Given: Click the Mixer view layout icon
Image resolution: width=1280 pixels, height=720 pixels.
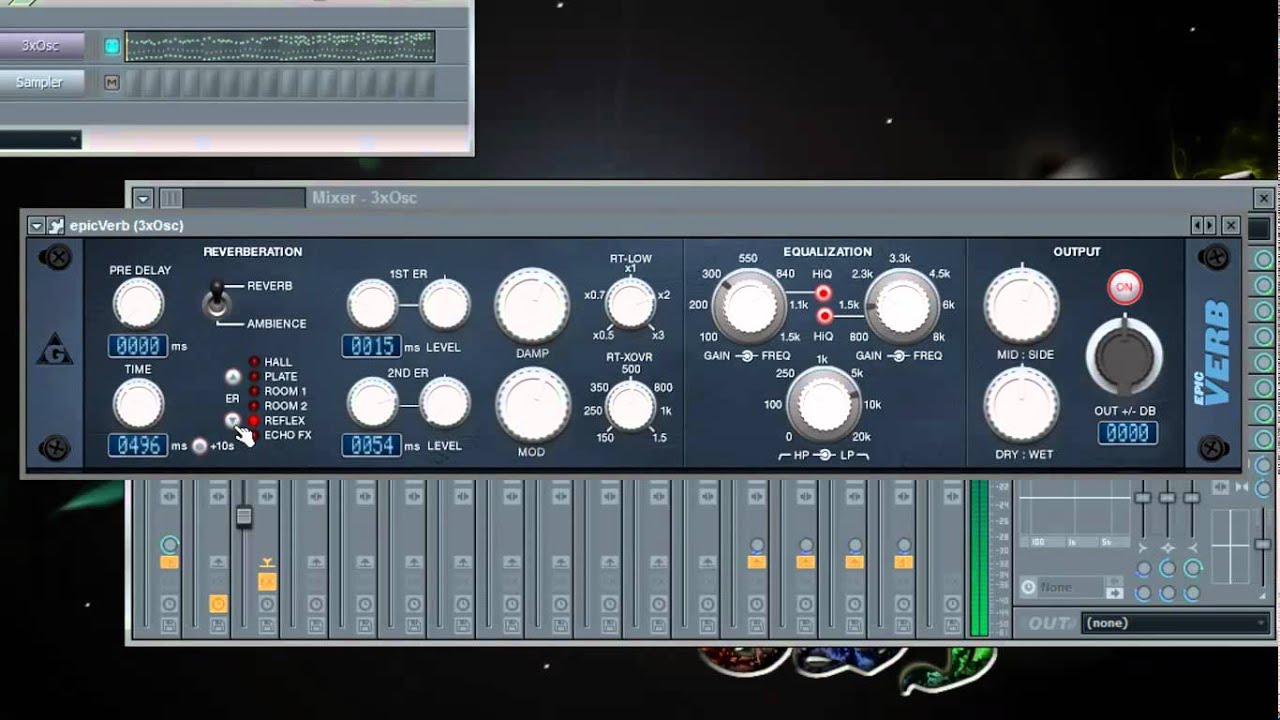Looking at the screenshot, I should (x=171, y=198).
